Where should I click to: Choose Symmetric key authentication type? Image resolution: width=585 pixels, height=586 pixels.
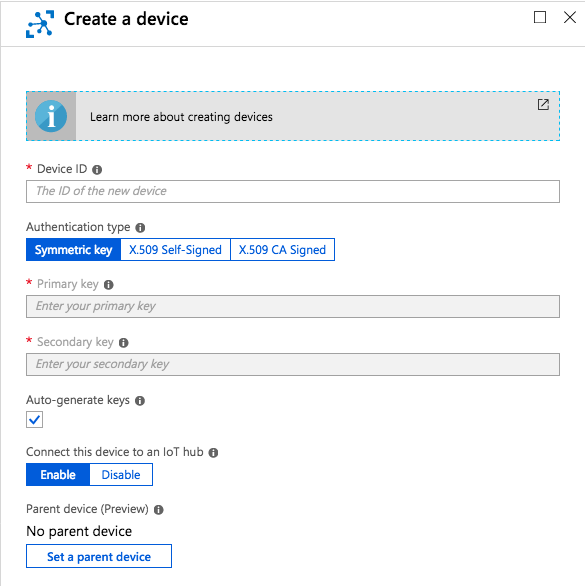[73, 250]
